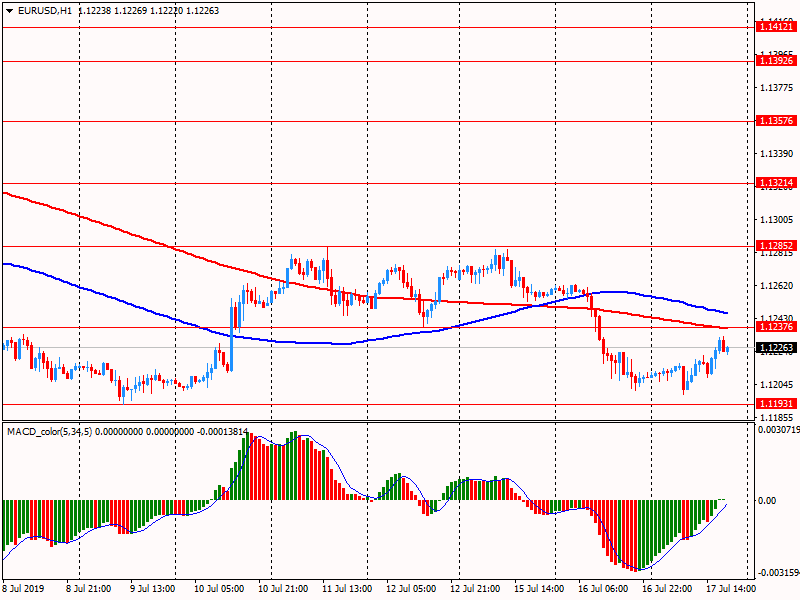Click the 10 Jul 21:00 time label
800x600 pixels.
click(x=283, y=588)
